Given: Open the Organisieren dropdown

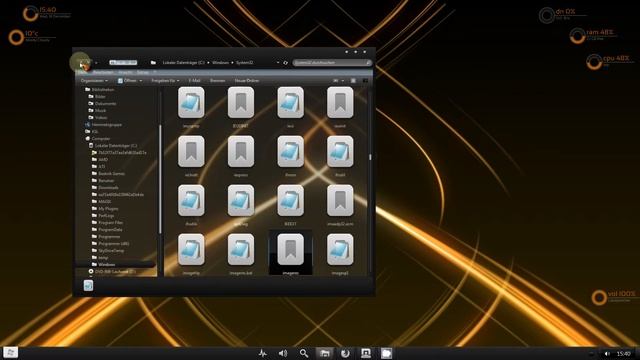Looking at the screenshot, I should (94, 81).
